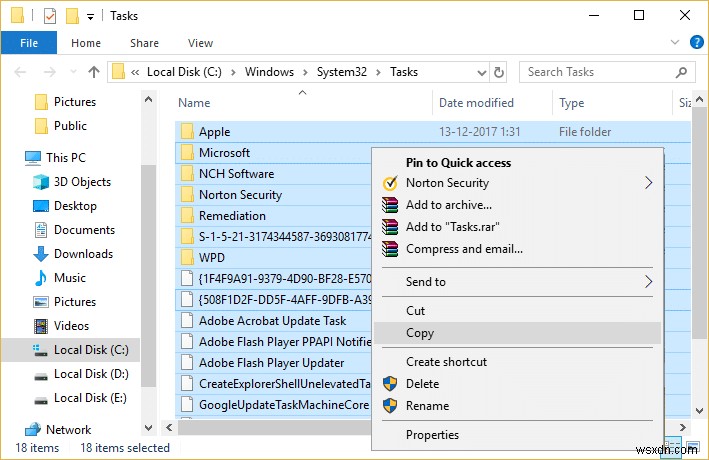Viewport: 709px width, 460px height.
Task: Expand the ribbon using the chevron
Action: tap(673, 44)
